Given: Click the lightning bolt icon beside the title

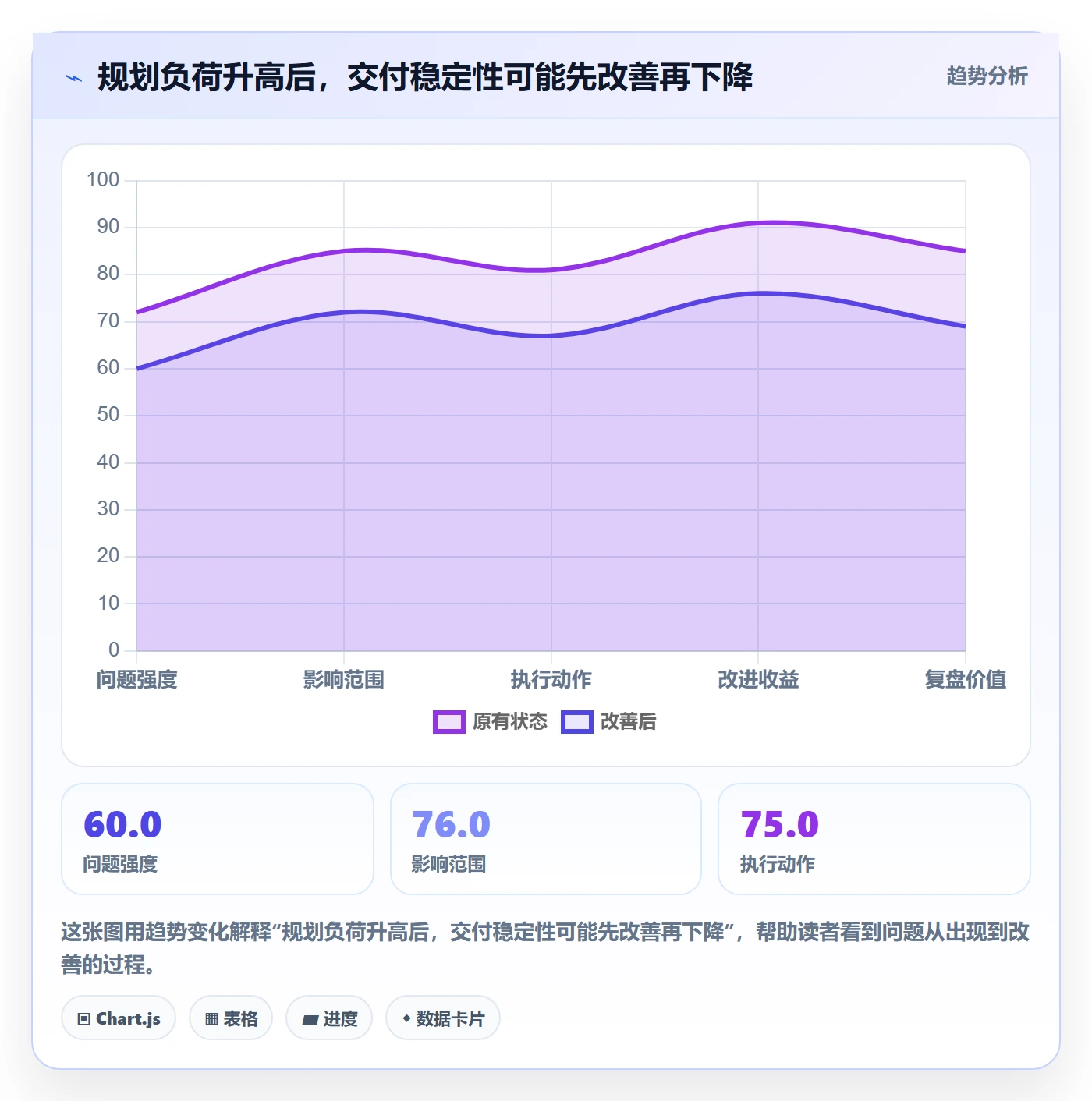Looking at the screenshot, I should click(x=74, y=78).
